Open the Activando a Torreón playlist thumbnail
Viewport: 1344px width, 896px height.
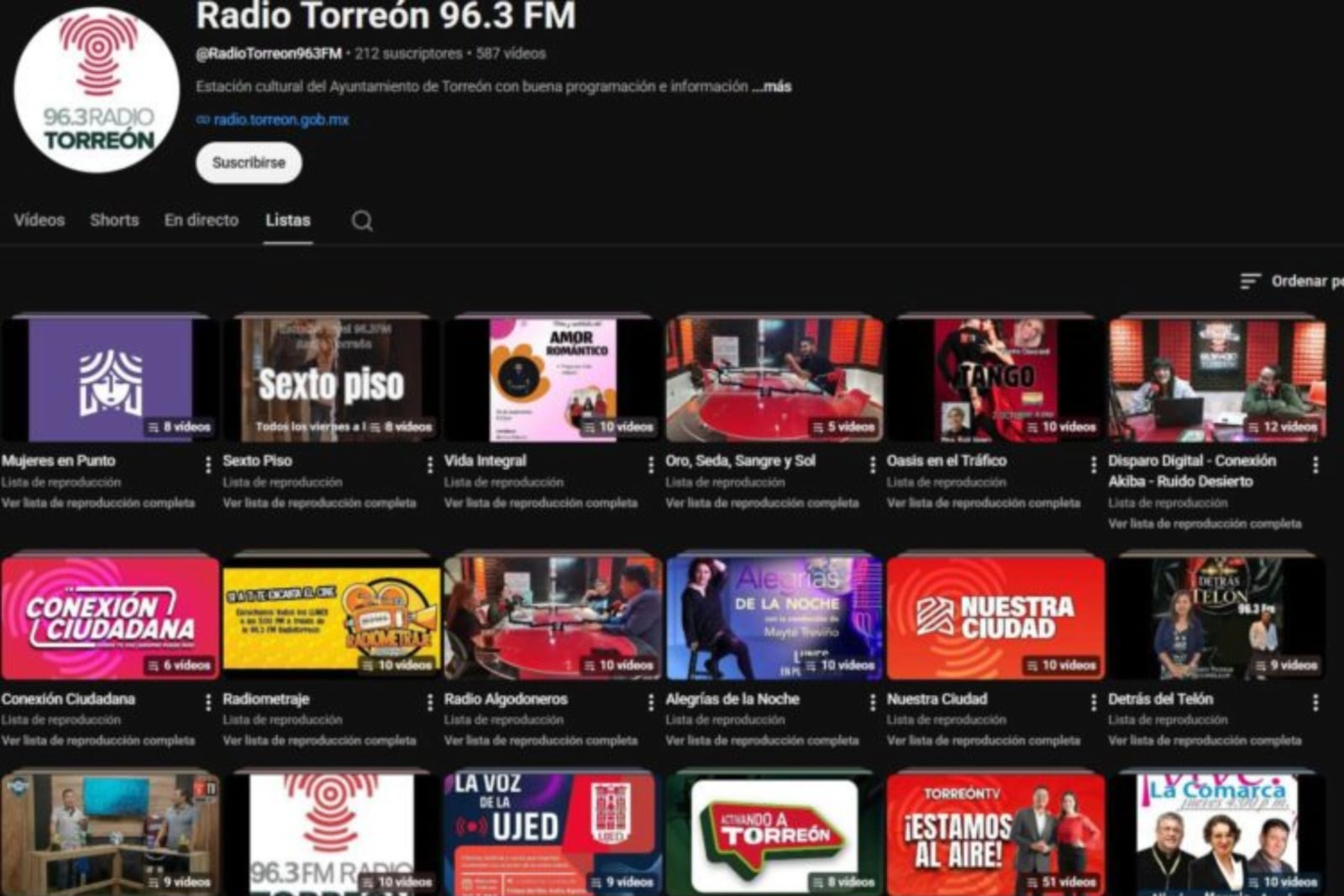[774, 833]
